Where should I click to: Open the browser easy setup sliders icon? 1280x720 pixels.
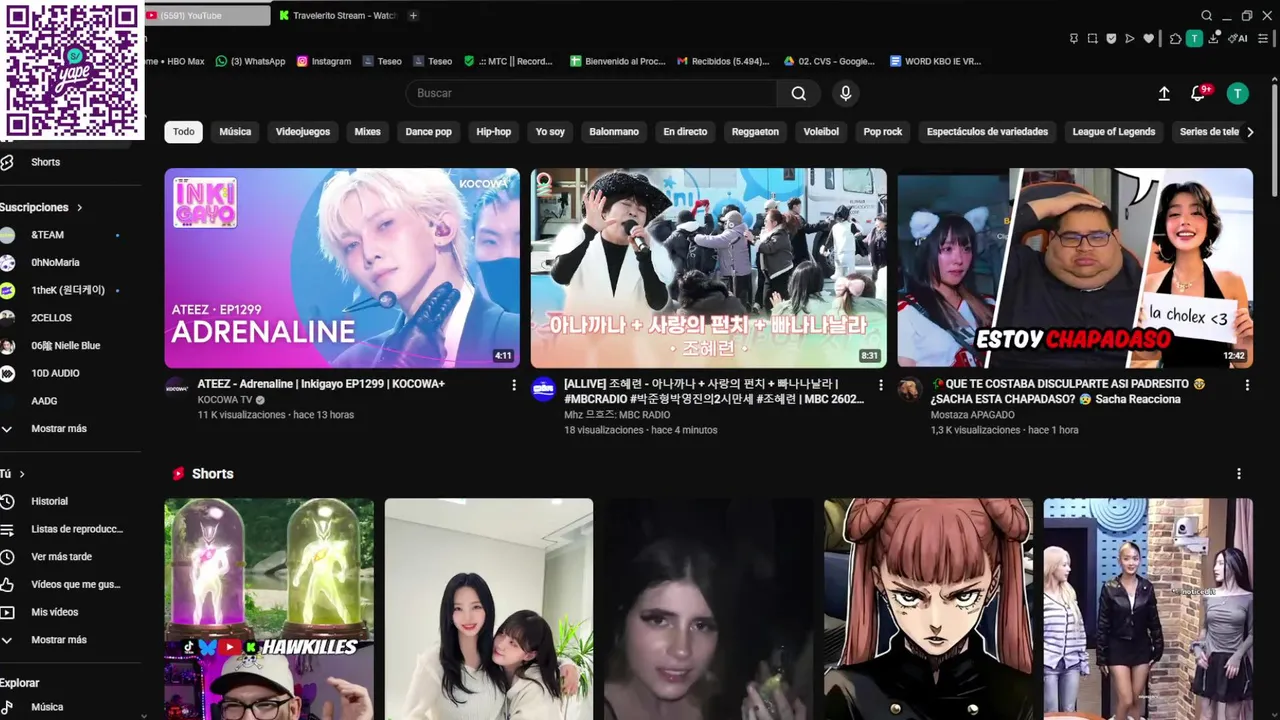pos(1265,39)
